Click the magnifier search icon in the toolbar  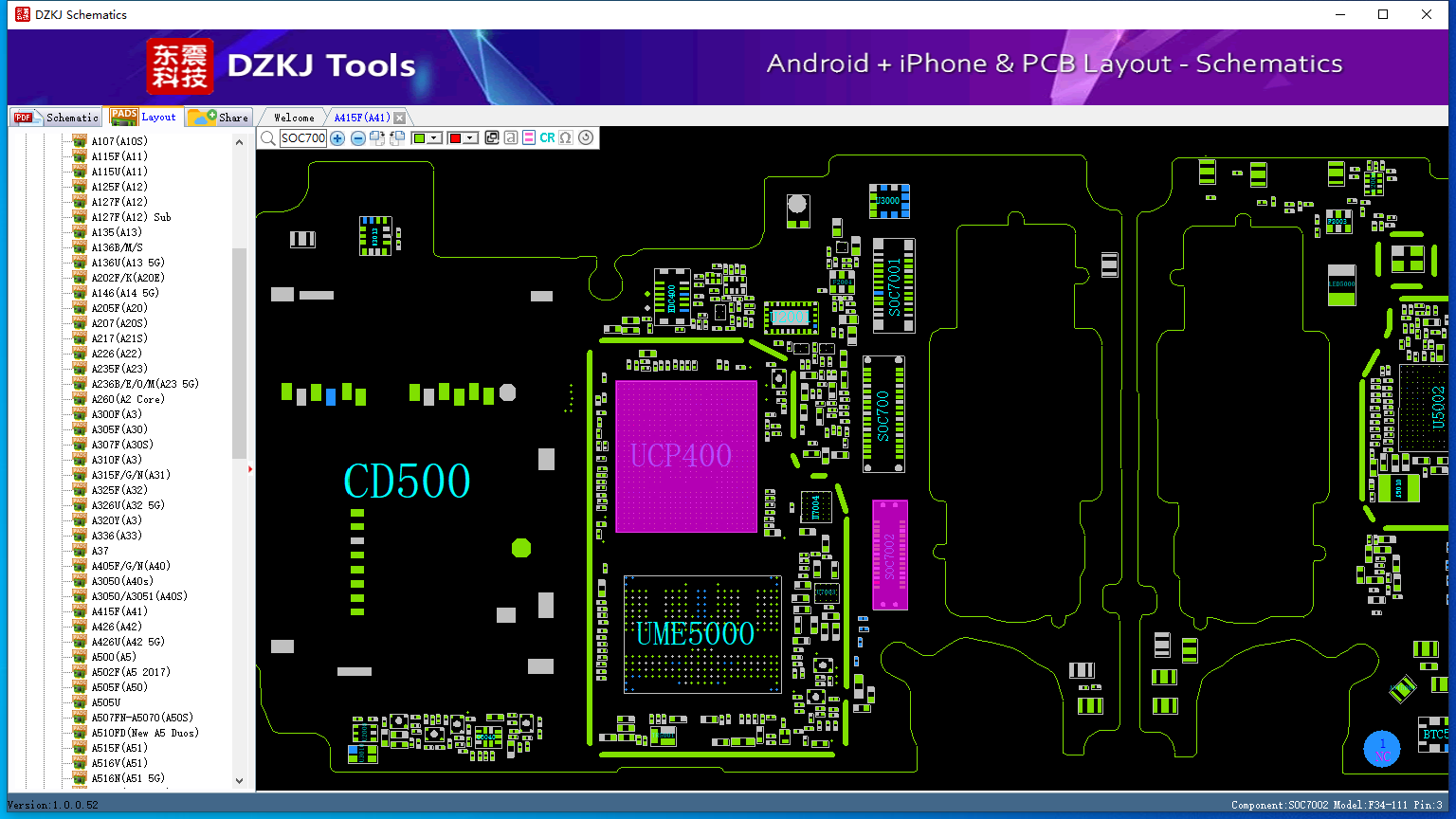[268, 138]
